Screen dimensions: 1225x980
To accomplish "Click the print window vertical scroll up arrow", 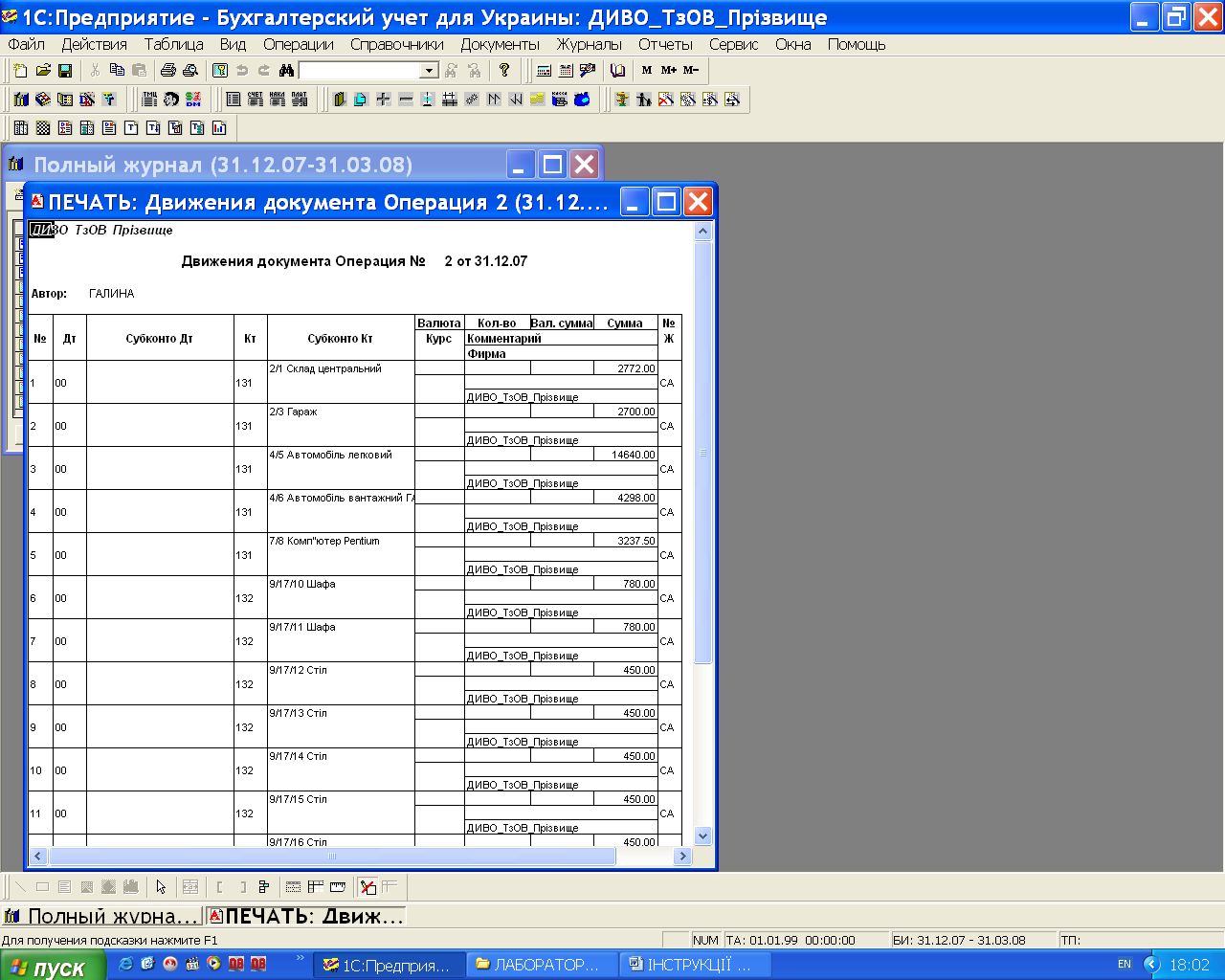I will pos(703,231).
